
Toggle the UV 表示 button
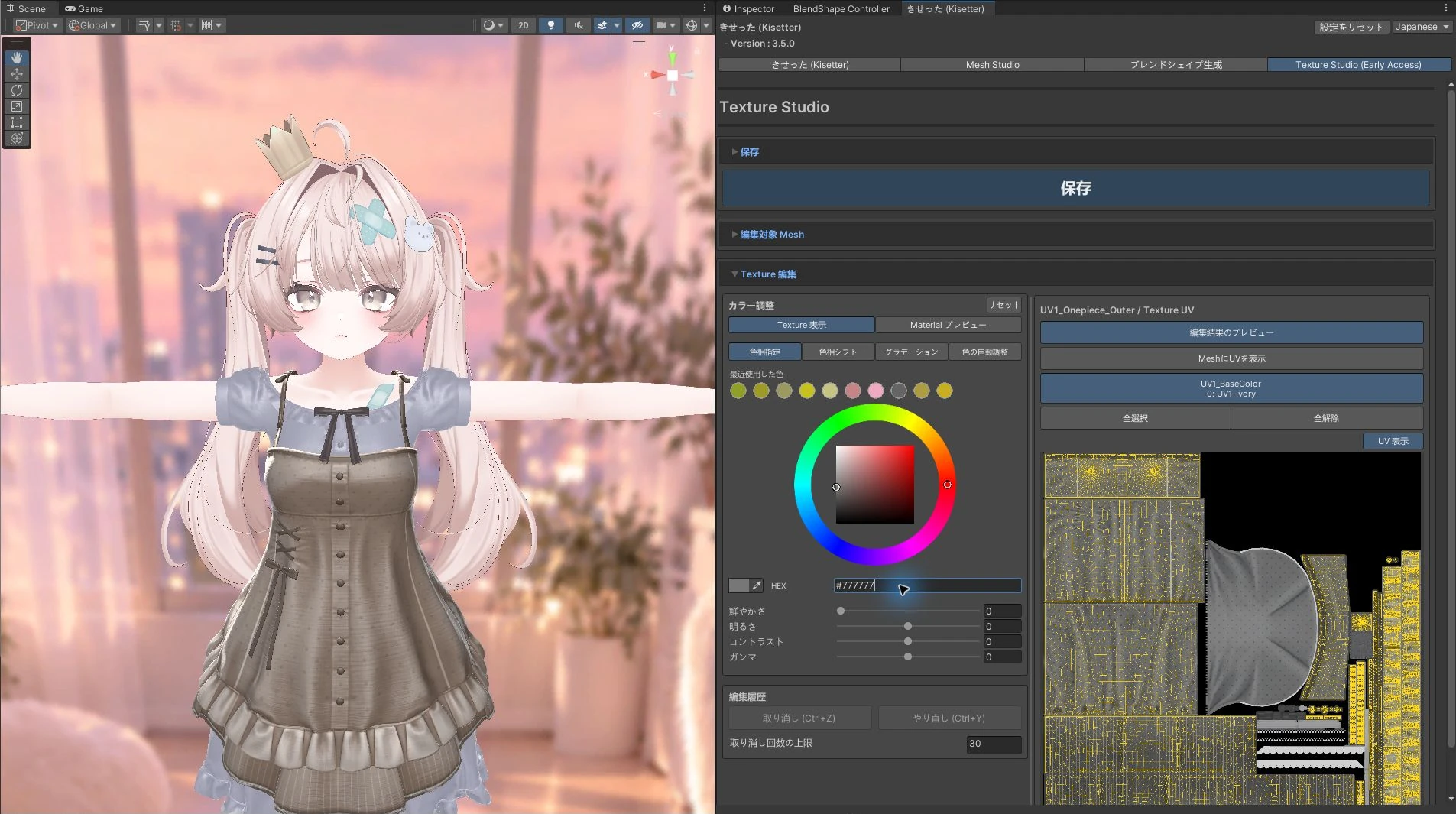[1393, 441]
